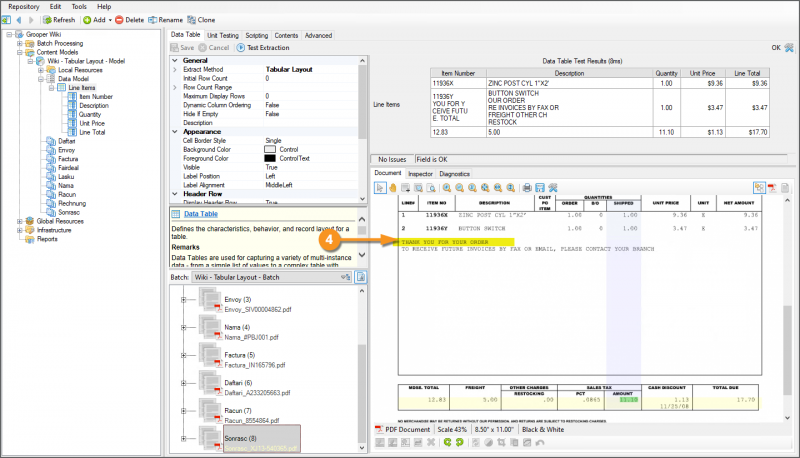
Task: Click the batch list vertical scrollbar
Action: click(362, 369)
